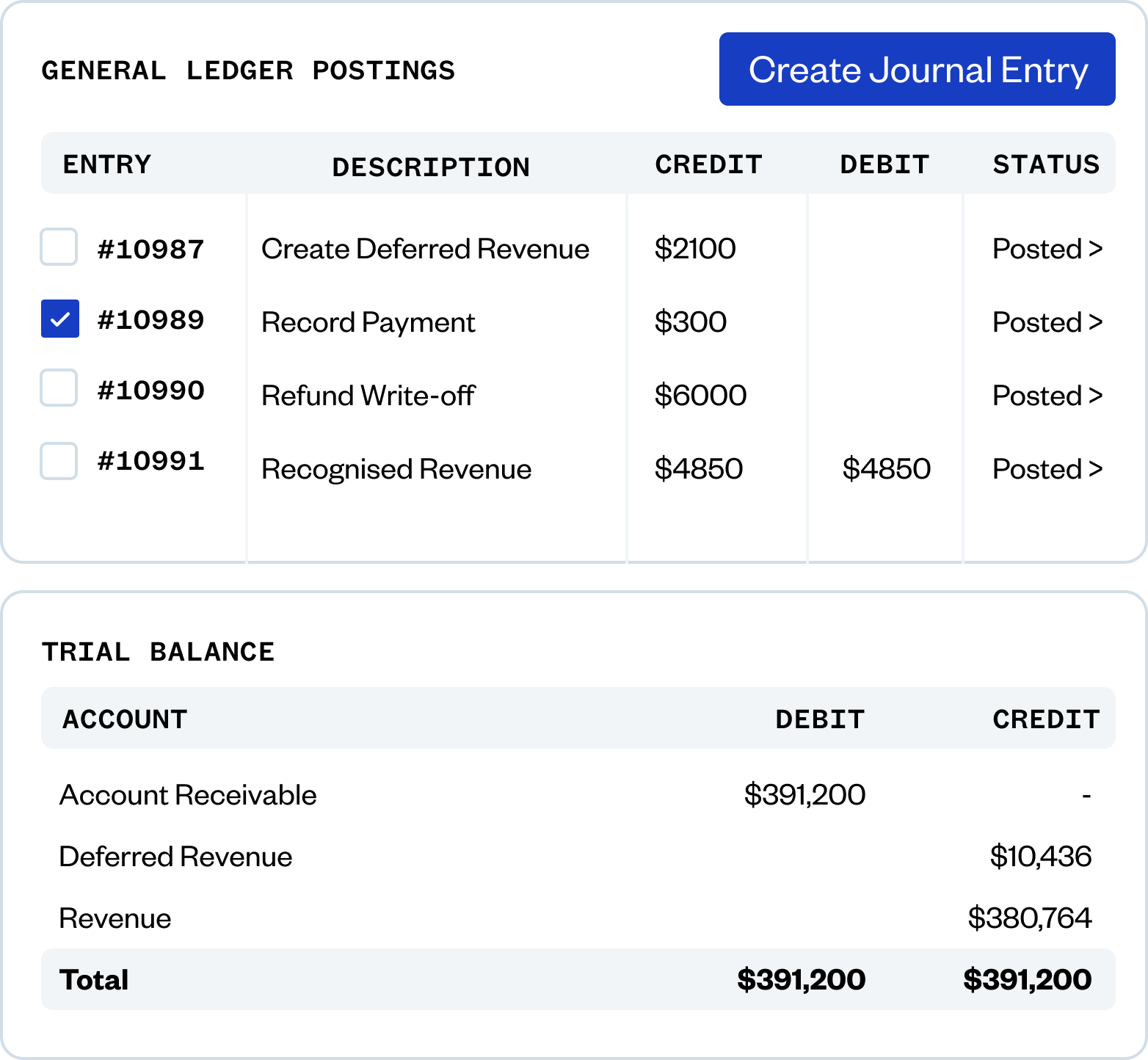
Task: Expand Posted status for Recognised Revenue
Action: [1047, 469]
